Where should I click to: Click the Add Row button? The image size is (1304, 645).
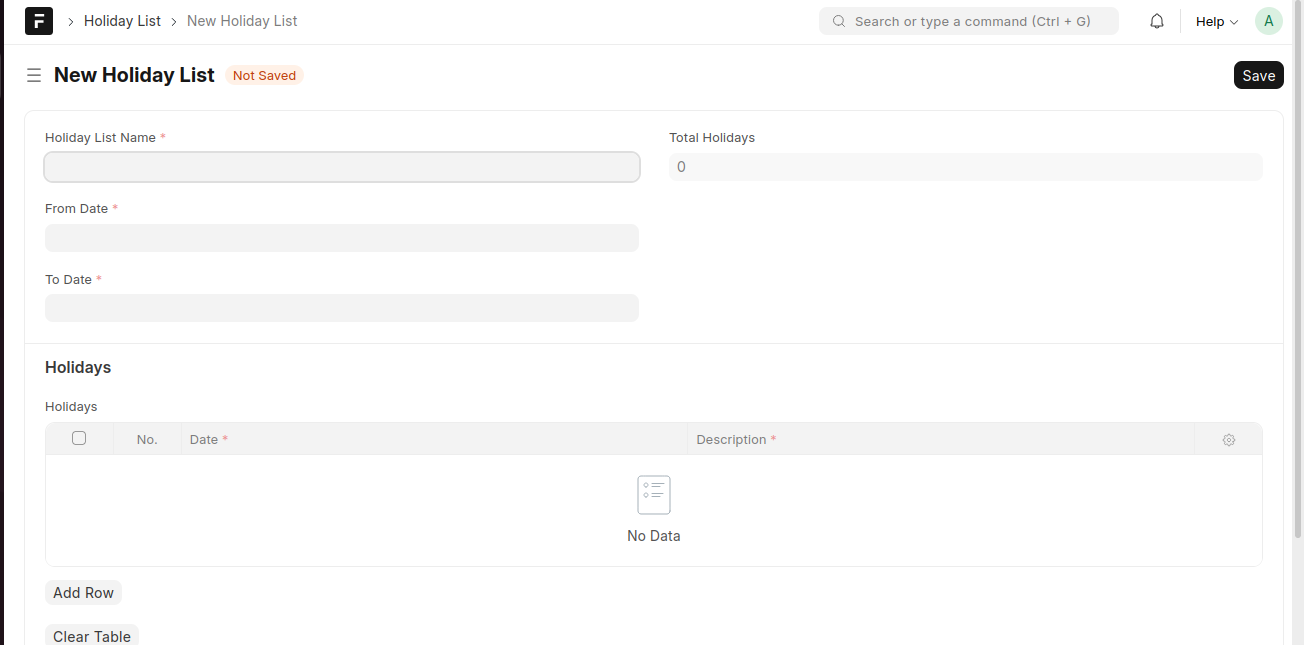(83, 593)
